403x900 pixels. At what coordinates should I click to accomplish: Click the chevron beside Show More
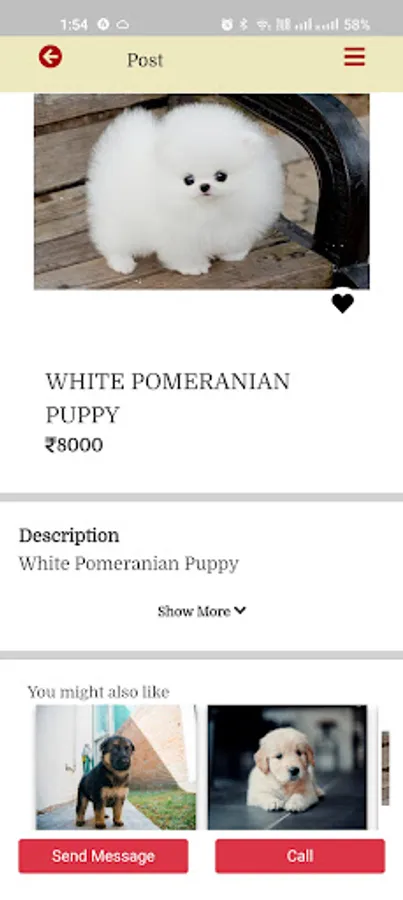tap(240, 611)
